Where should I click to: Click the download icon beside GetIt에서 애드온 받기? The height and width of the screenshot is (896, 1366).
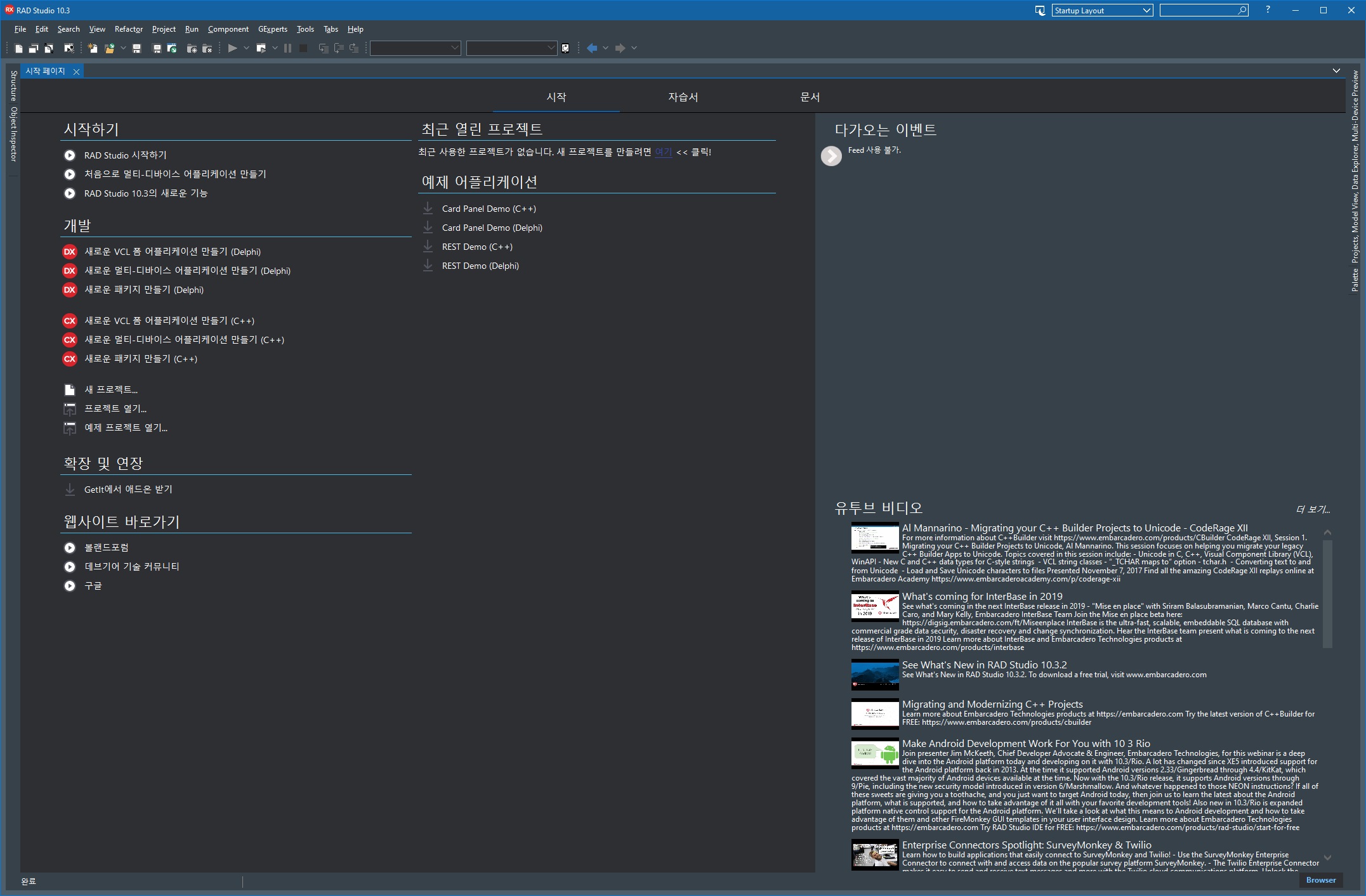tap(70, 490)
